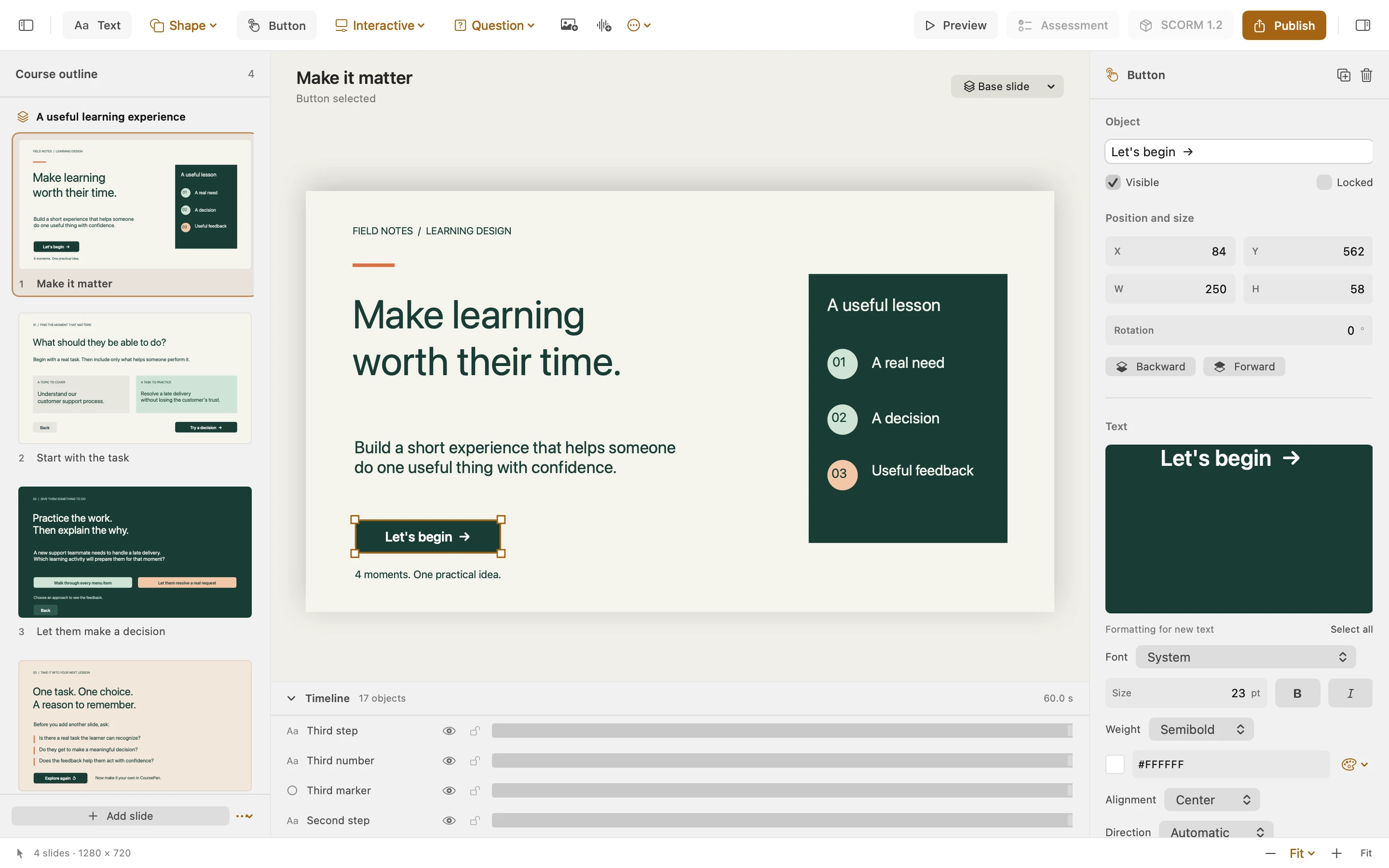
Task: Click the white text color swatch
Action: [1115, 764]
